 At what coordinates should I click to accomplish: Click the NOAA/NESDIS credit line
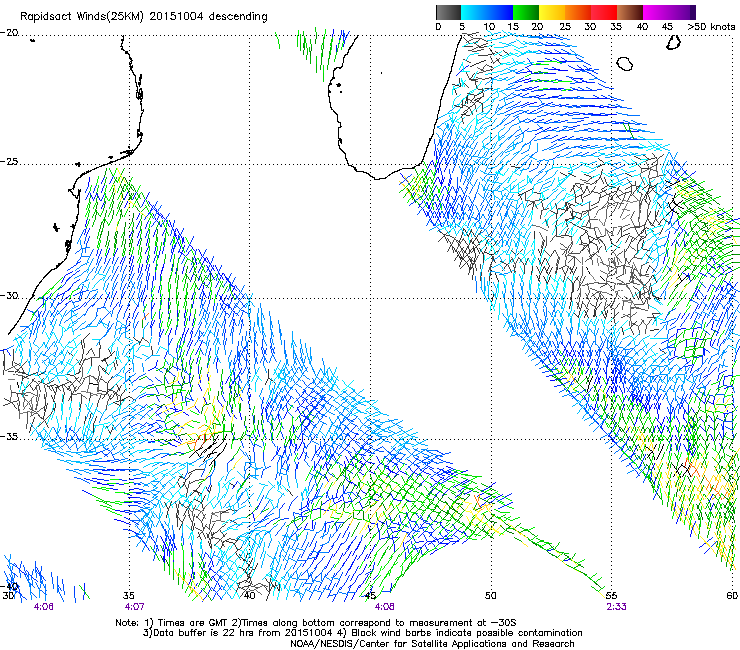coord(432,643)
